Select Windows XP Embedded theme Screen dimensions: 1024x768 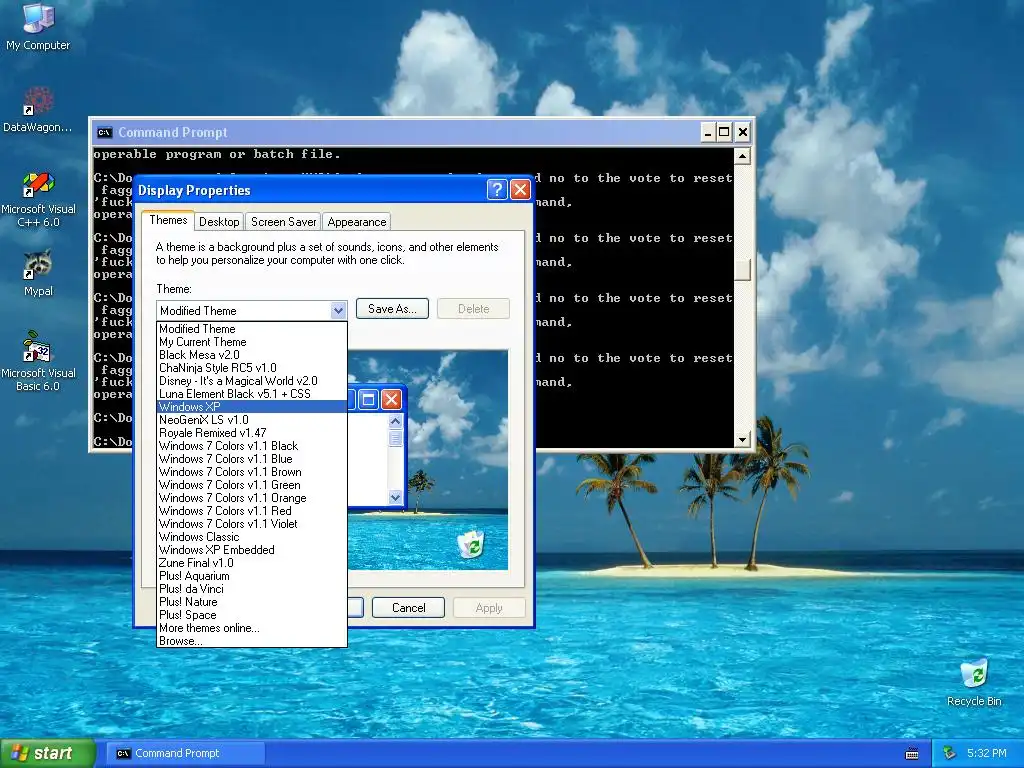(x=252, y=550)
